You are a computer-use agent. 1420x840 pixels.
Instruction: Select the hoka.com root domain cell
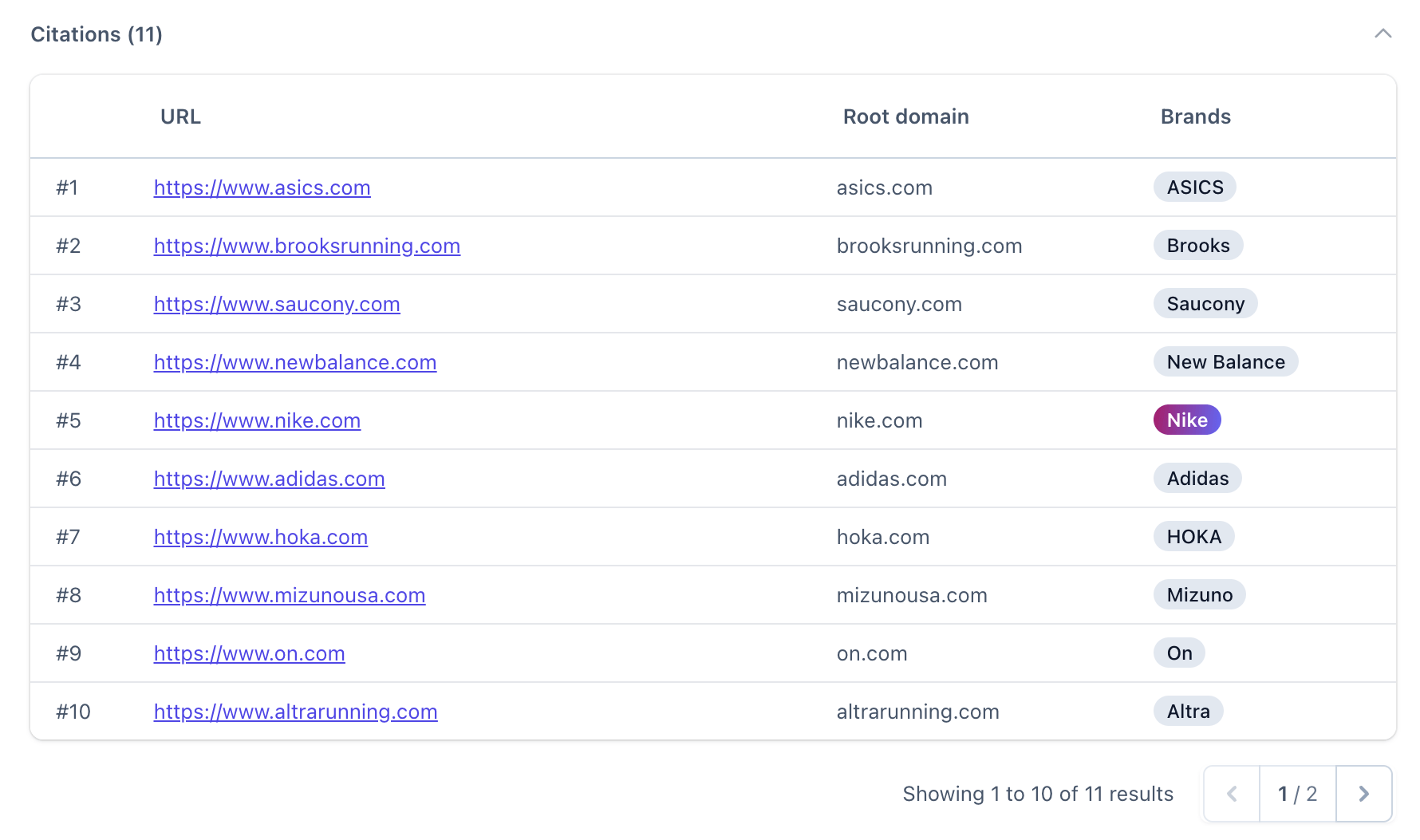pos(883,537)
